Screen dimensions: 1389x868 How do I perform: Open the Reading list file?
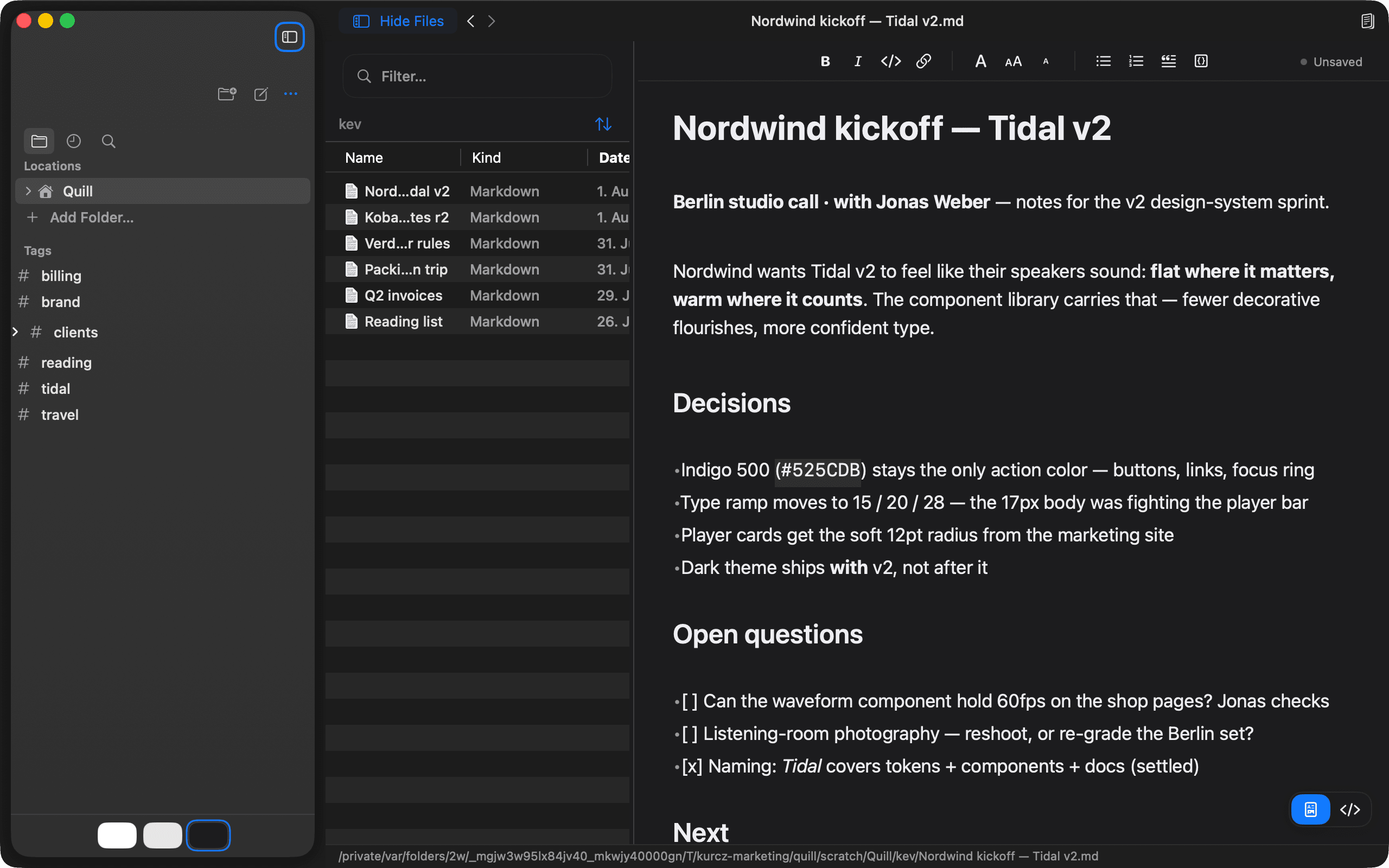pos(477,322)
